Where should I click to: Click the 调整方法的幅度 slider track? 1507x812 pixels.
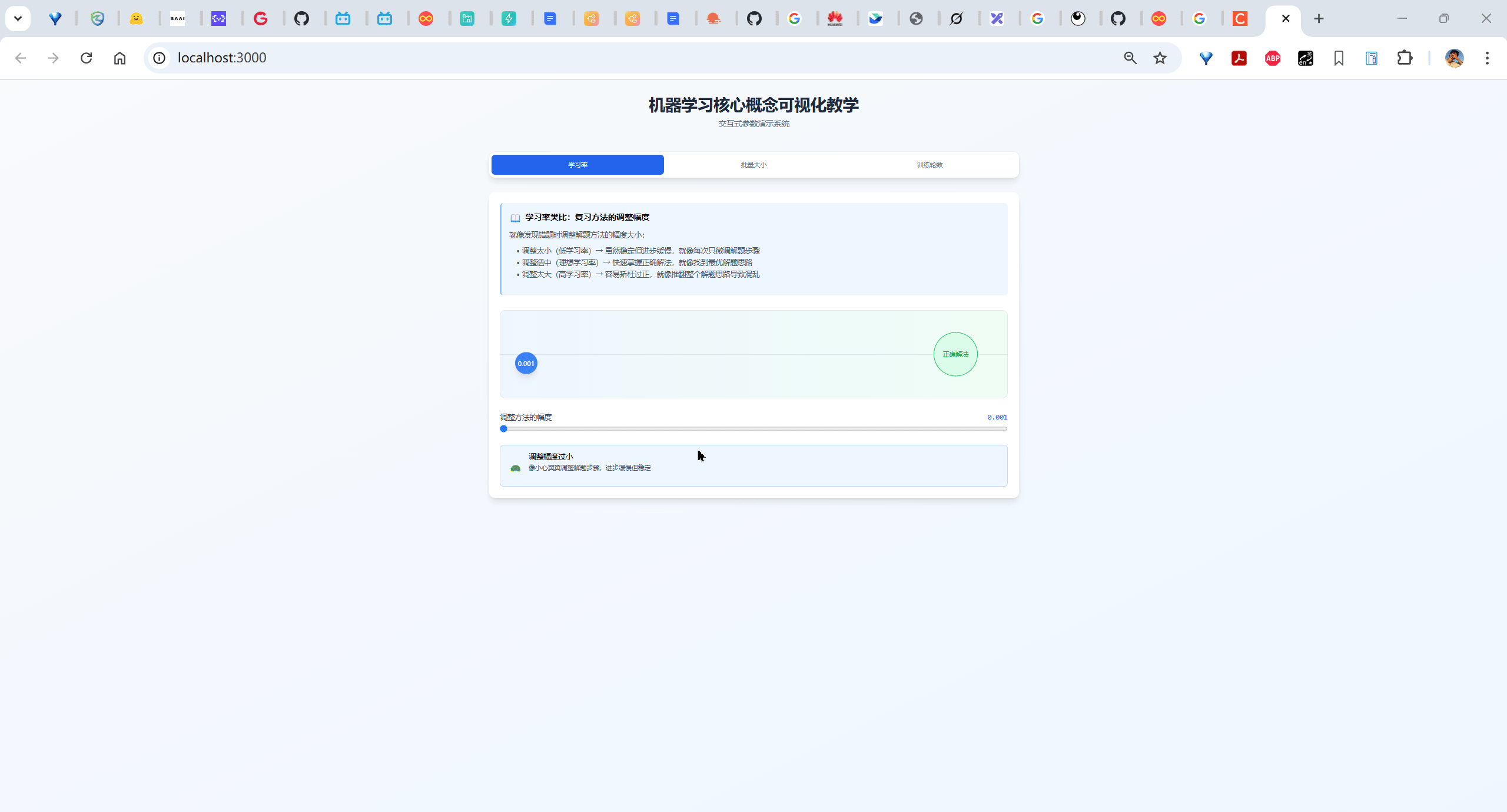[x=753, y=429]
